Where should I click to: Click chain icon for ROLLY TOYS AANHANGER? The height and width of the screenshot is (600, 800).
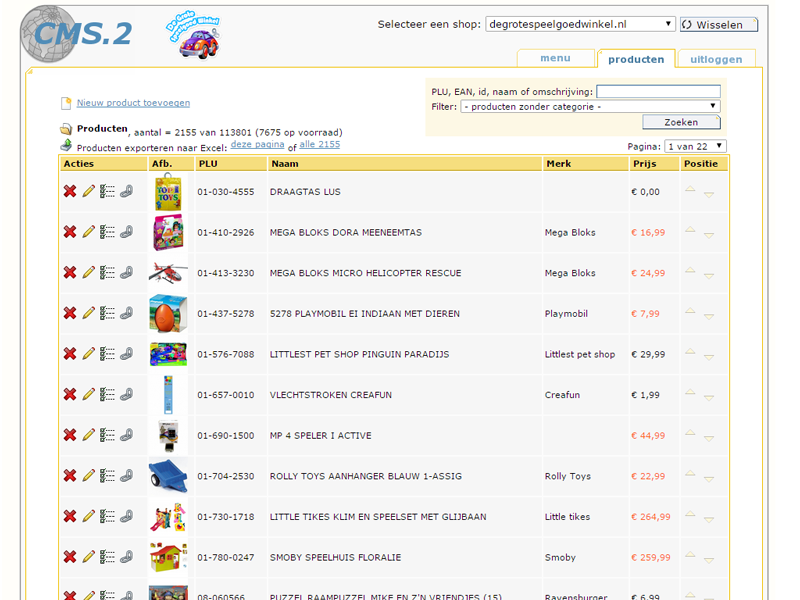point(127,476)
